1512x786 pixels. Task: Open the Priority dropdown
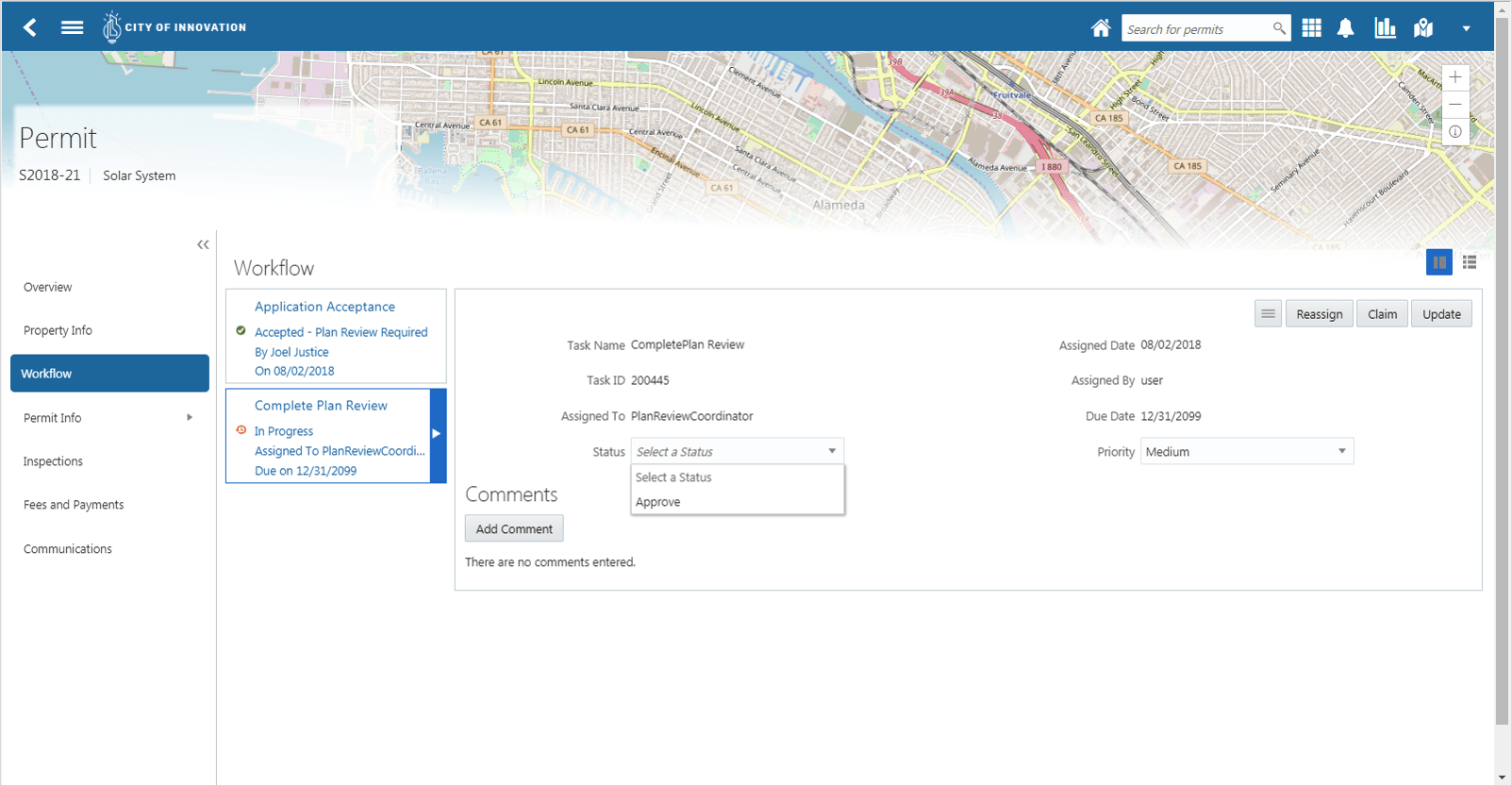pos(1247,452)
